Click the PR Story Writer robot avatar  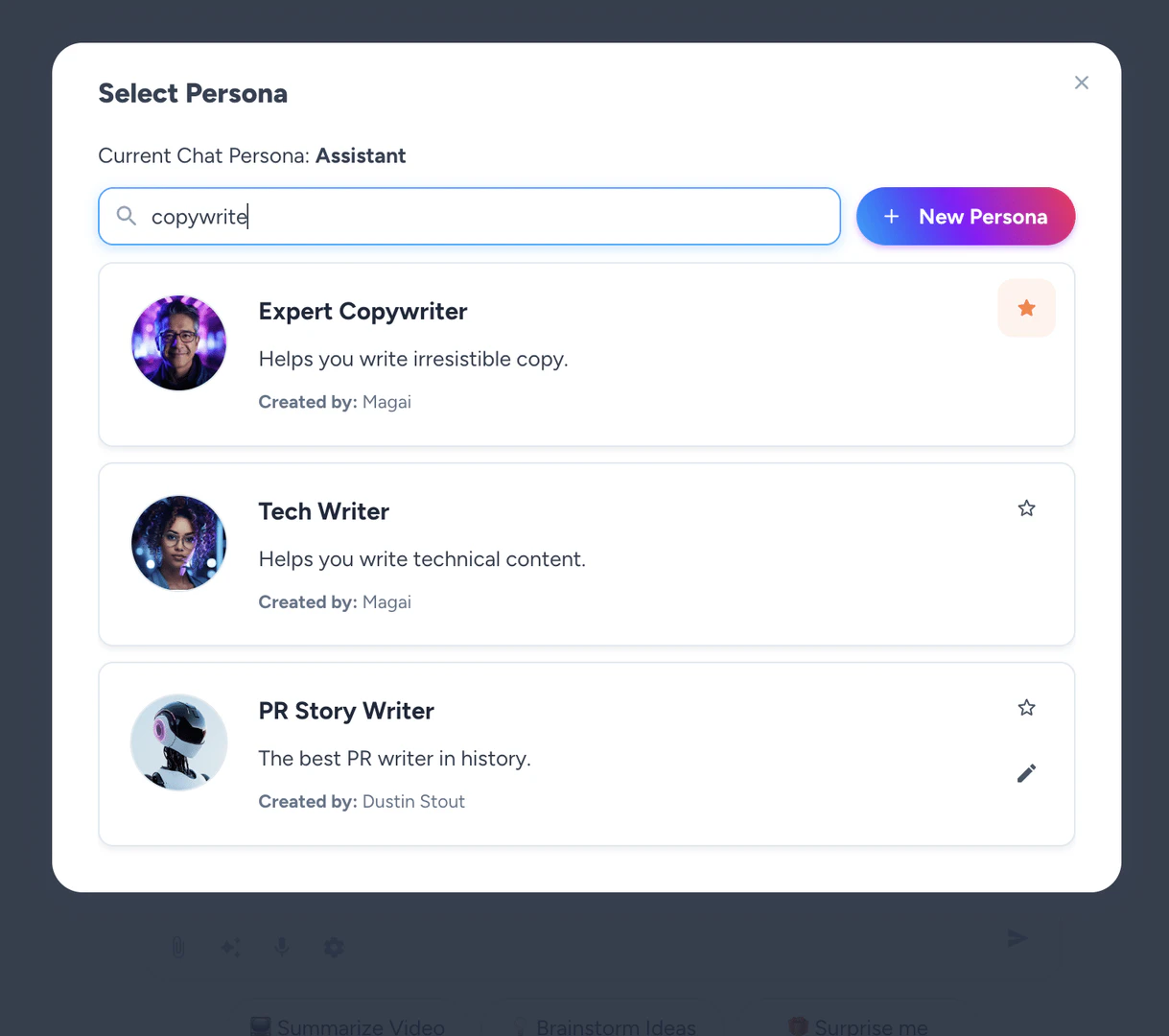tap(178, 742)
